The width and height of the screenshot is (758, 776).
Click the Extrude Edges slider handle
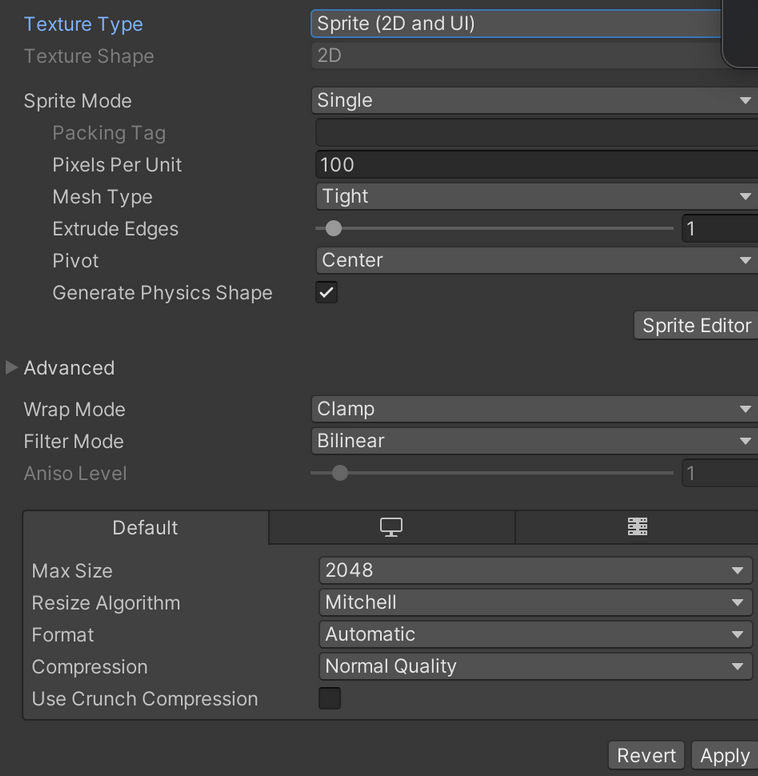tap(333, 228)
